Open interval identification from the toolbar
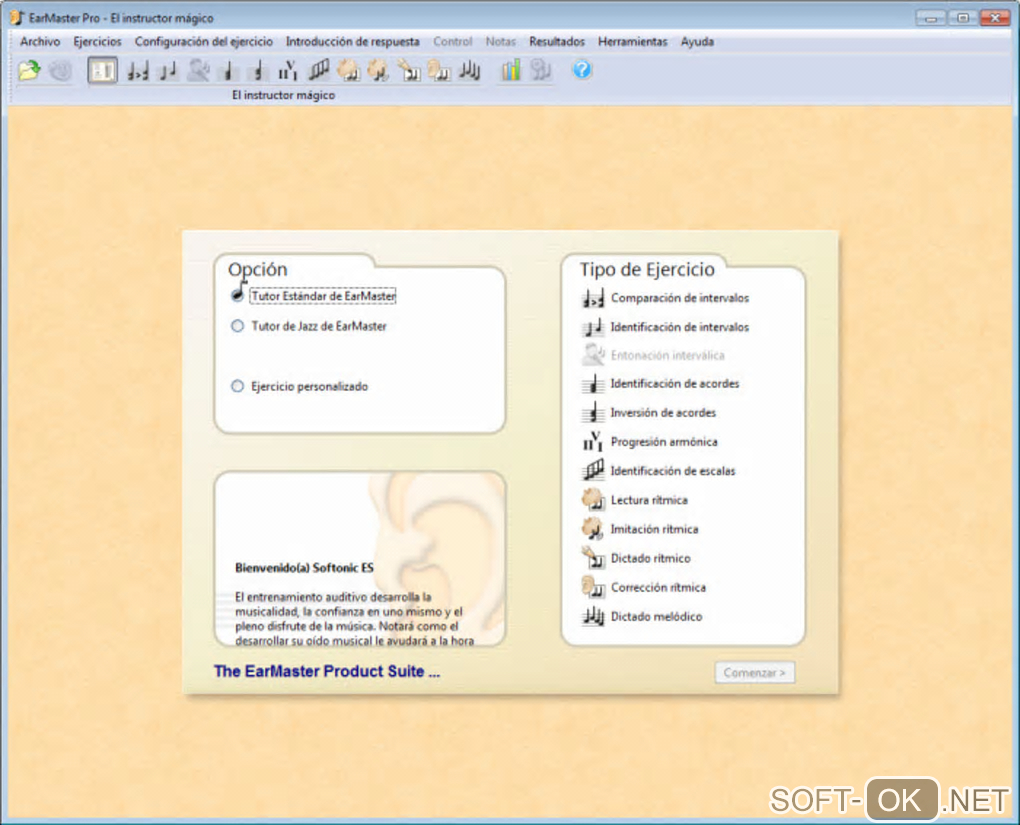The image size is (1020, 825). [168, 70]
